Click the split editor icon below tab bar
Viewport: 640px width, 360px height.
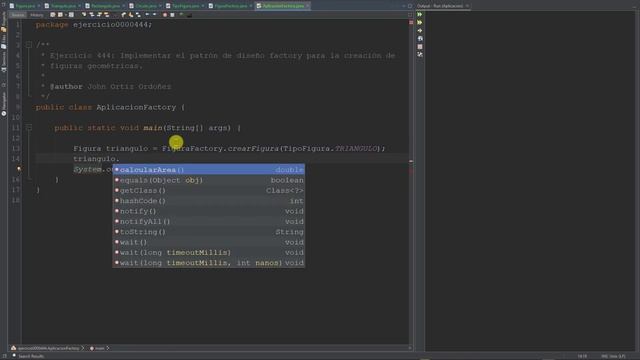(x=410, y=15)
